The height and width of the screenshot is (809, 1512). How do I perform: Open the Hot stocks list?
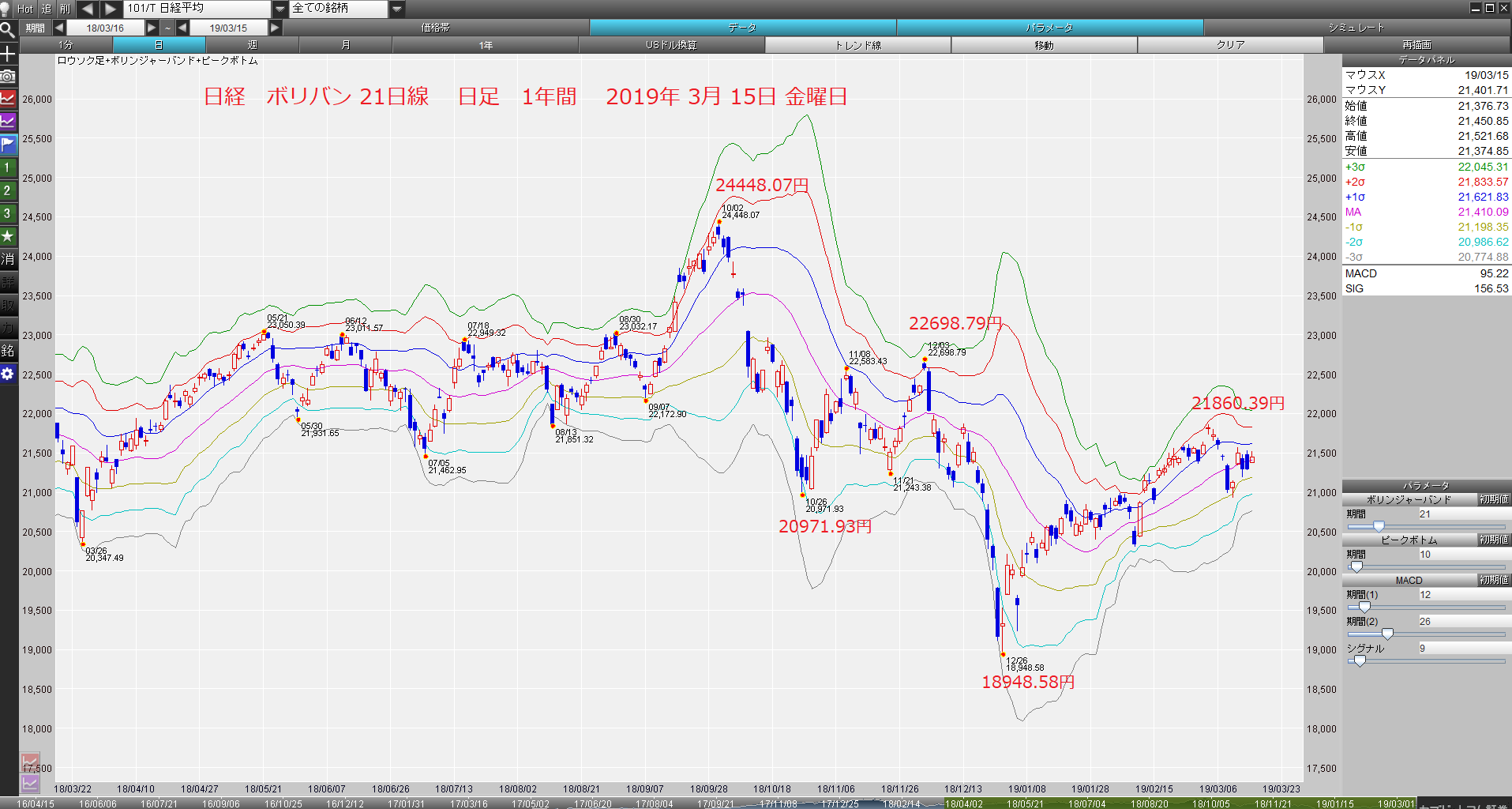(25, 9)
